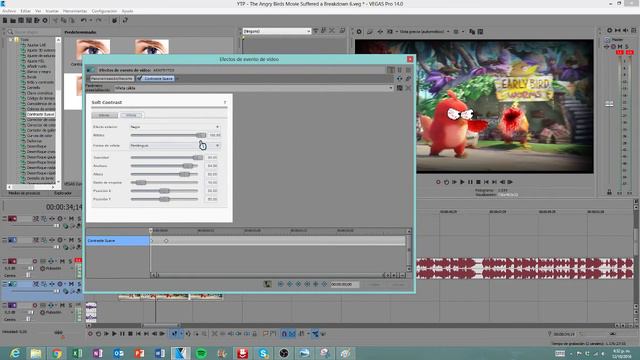This screenshot has width=640, height=360.
Task: Solo the first video track
Action: [x=79, y=219]
